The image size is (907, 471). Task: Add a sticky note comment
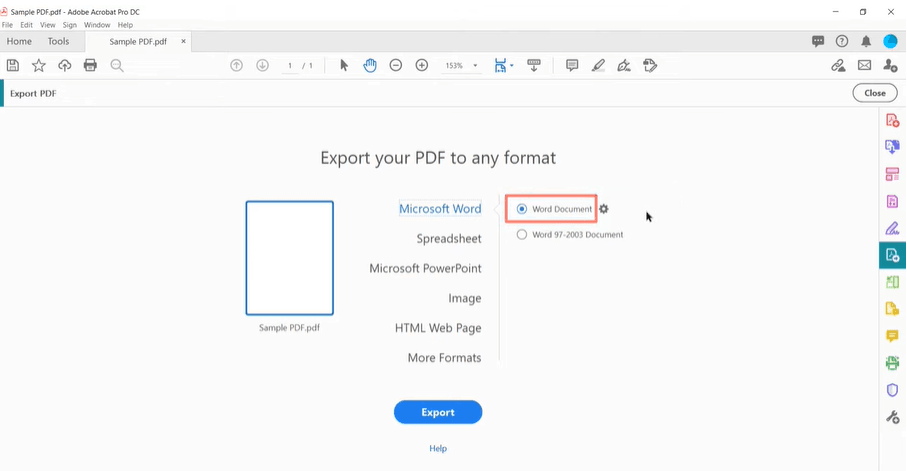(x=572, y=65)
